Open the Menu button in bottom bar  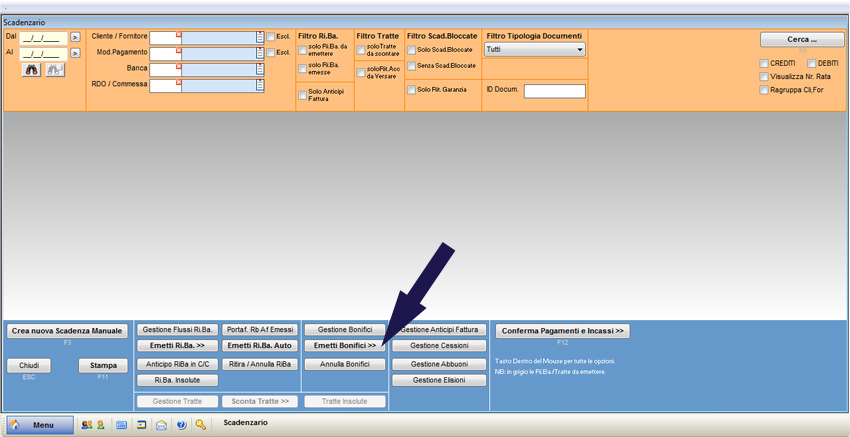click(40, 425)
